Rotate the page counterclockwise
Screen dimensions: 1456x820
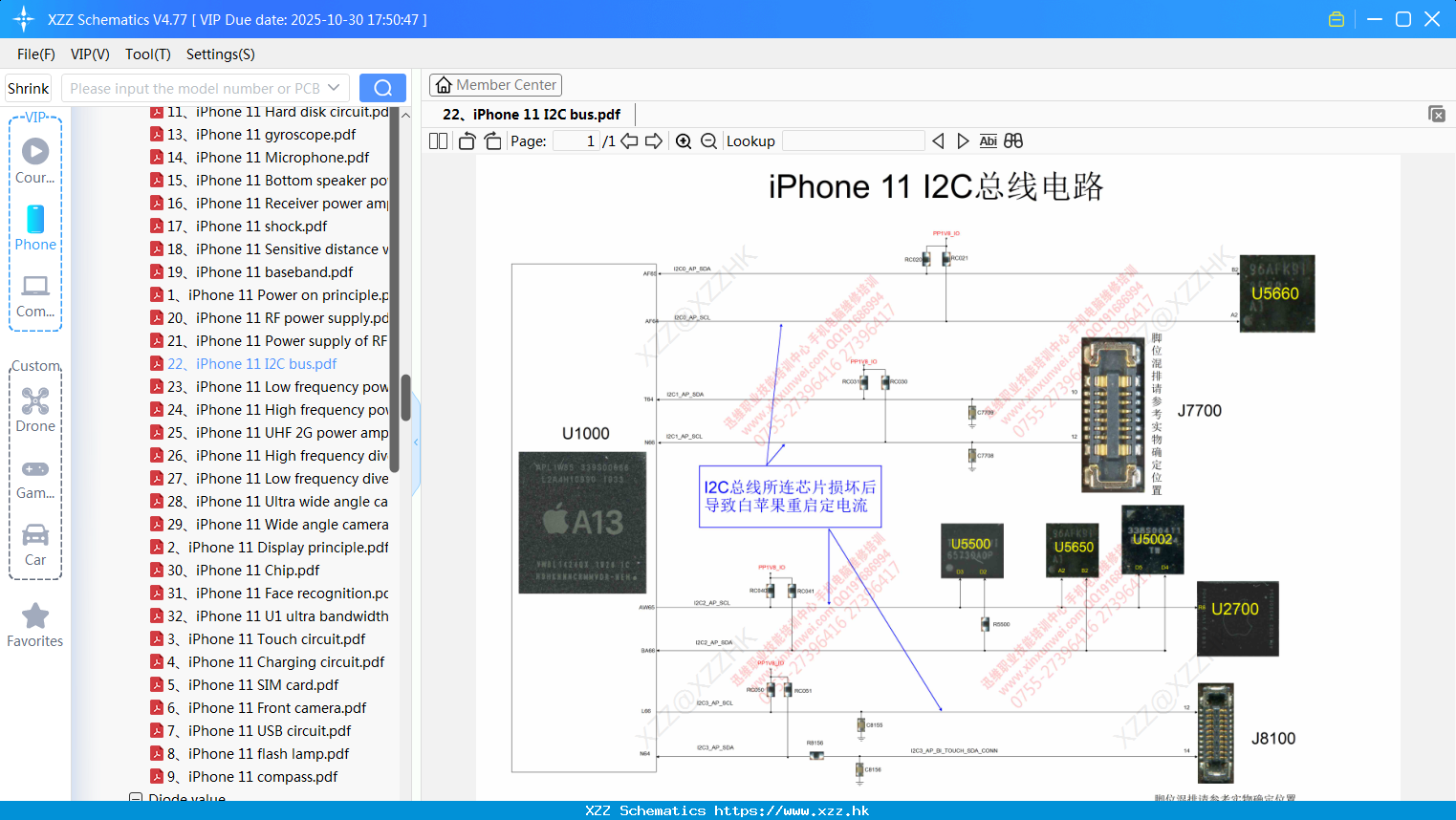(x=467, y=141)
